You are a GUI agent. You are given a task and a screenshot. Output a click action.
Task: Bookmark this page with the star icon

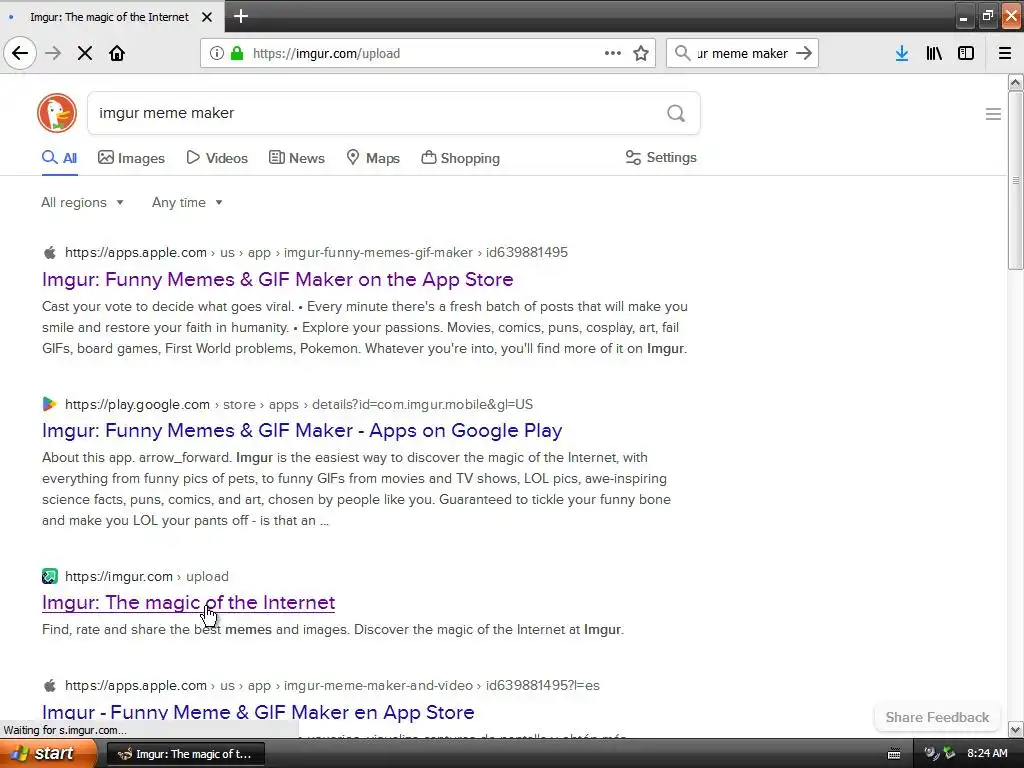coord(641,53)
